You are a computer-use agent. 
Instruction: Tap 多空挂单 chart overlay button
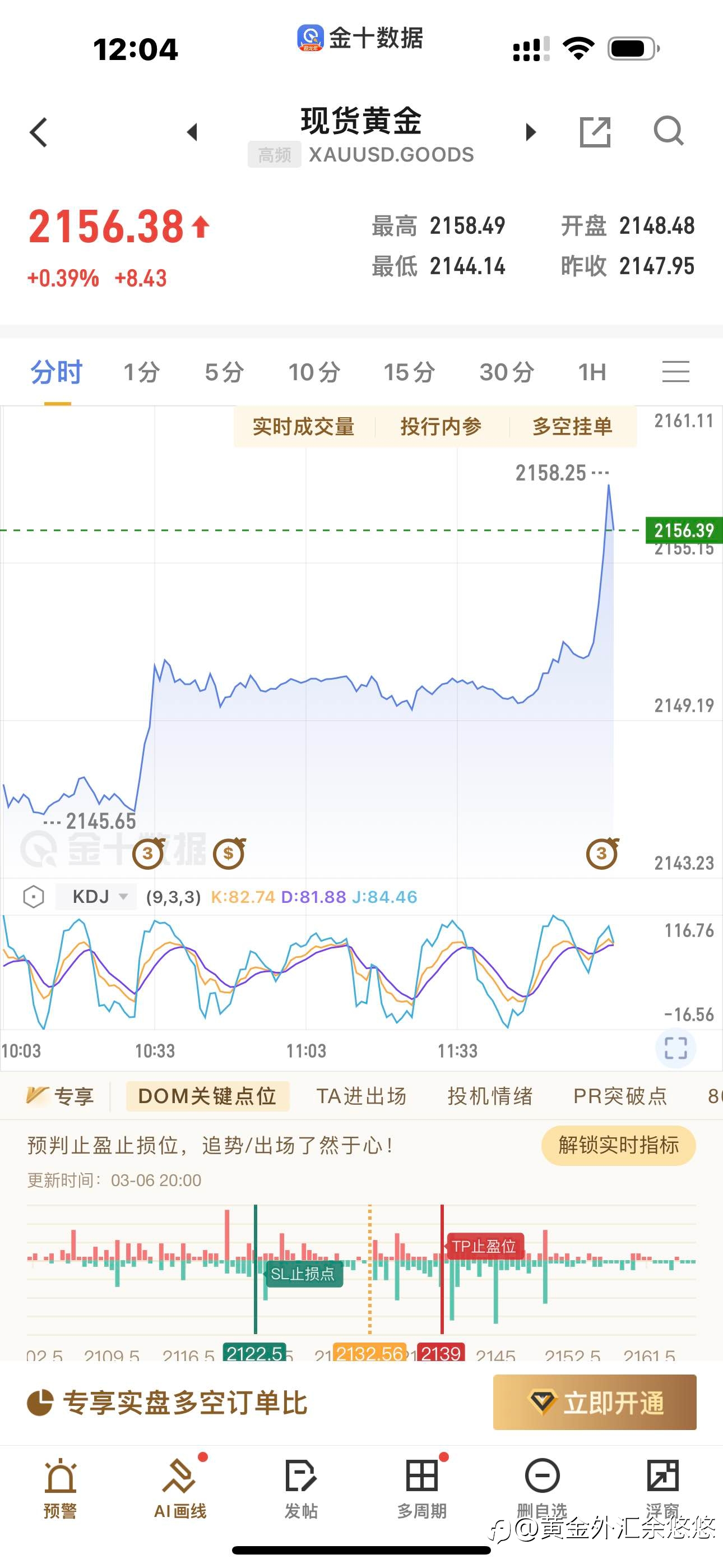[x=572, y=427]
